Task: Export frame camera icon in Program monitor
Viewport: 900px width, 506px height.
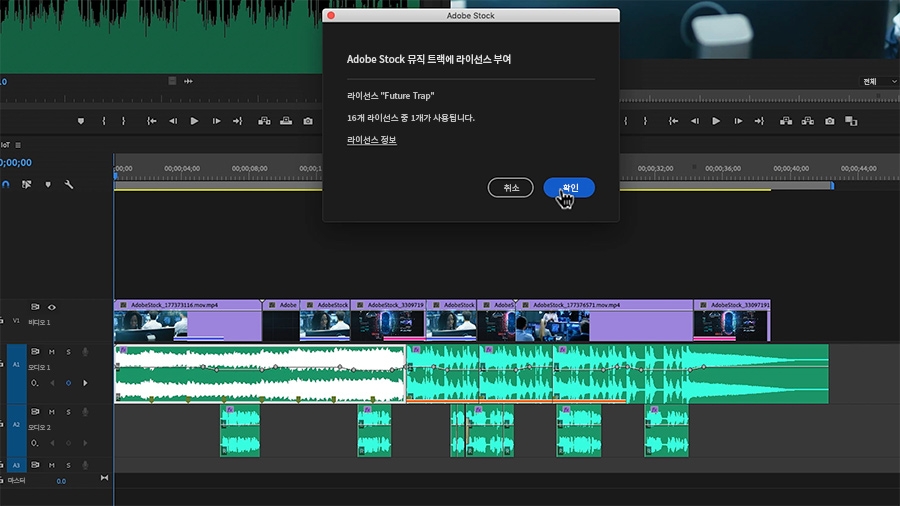Action: click(x=829, y=121)
